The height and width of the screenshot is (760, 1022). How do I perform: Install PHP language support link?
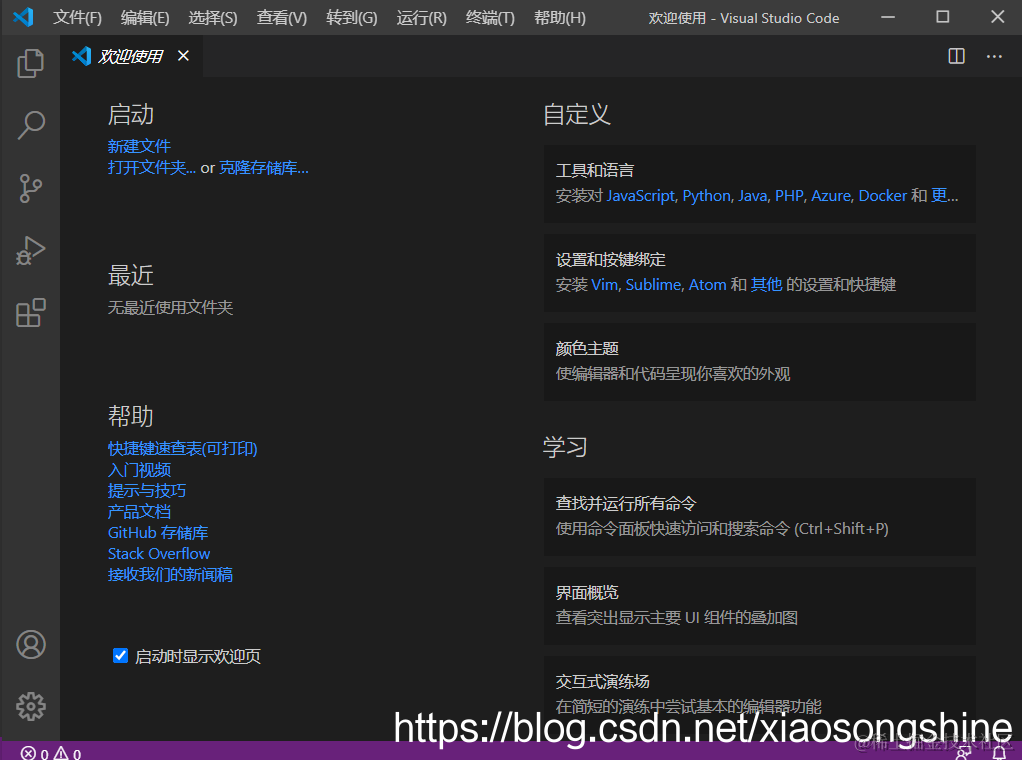789,196
